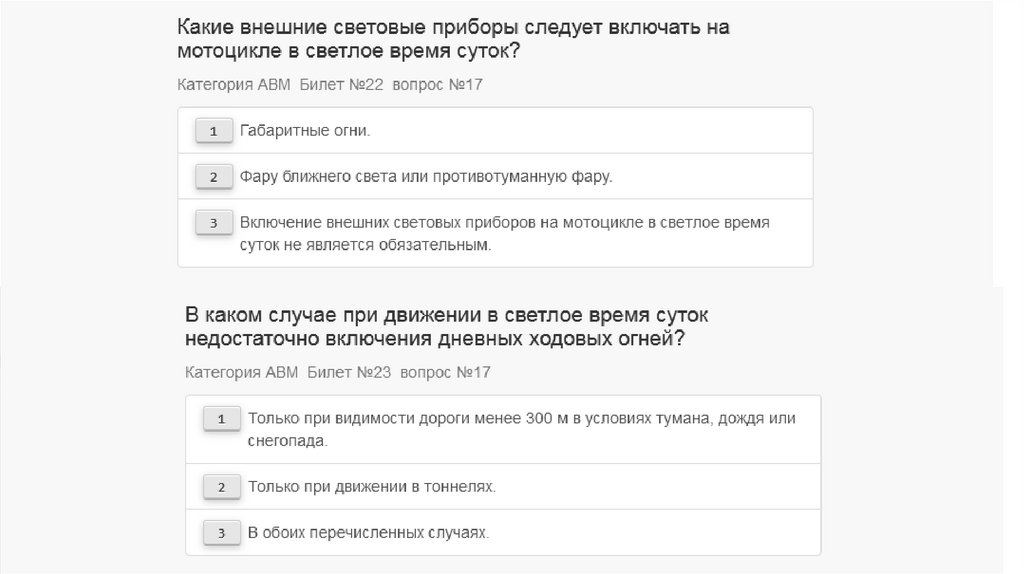Click Категория ABM under the second question
This screenshot has width=1024, height=574.
[x=242, y=372]
